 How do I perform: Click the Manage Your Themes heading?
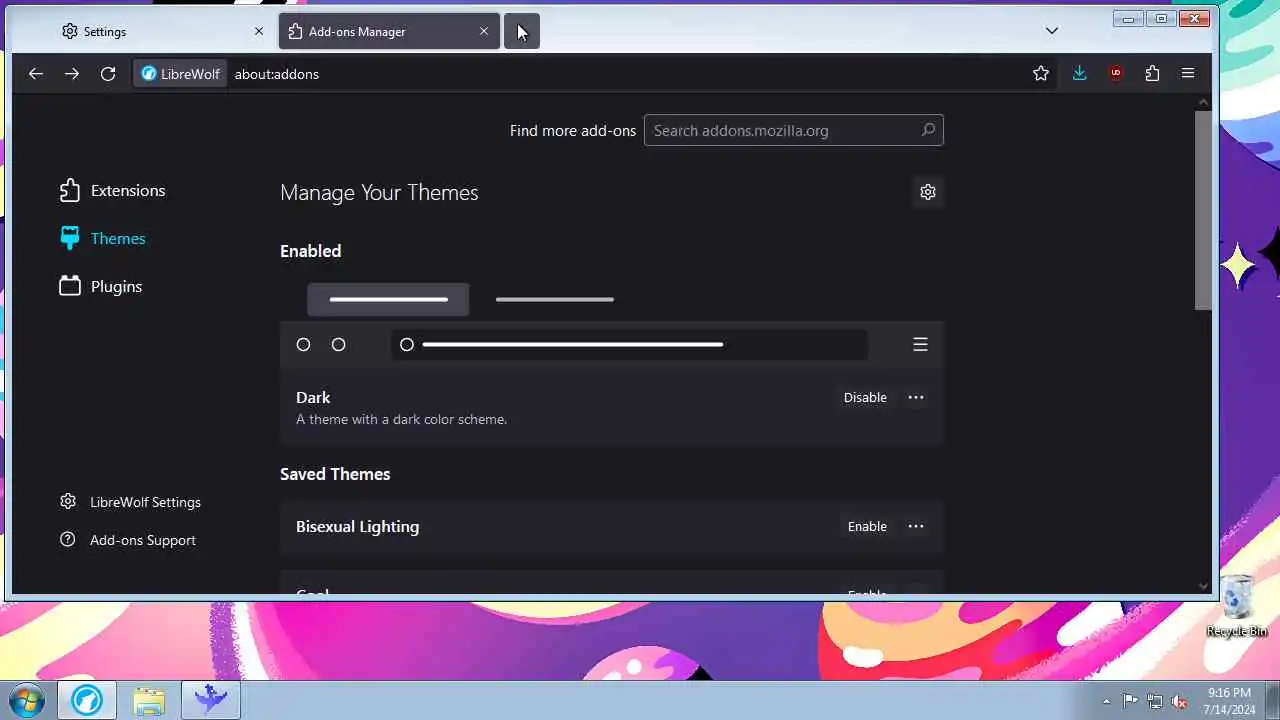click(379, 192)
